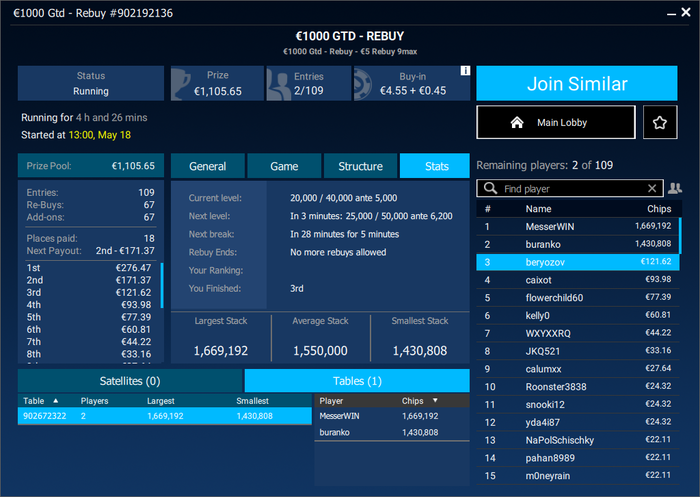
Task: Sort tables by Players column
Action: pyautogui.click(x=95, y=401)
